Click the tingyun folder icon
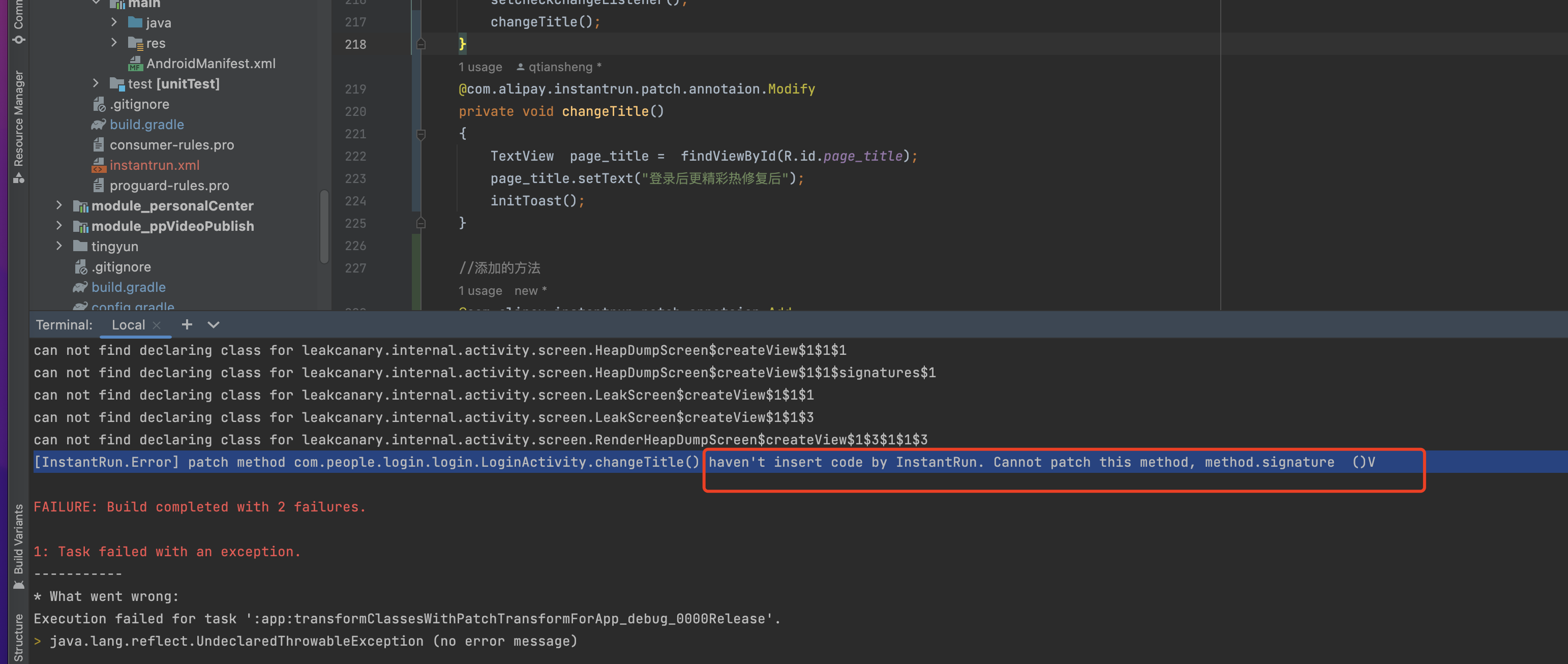Viewport: 1568px width, 664px height. click(80, 246)
